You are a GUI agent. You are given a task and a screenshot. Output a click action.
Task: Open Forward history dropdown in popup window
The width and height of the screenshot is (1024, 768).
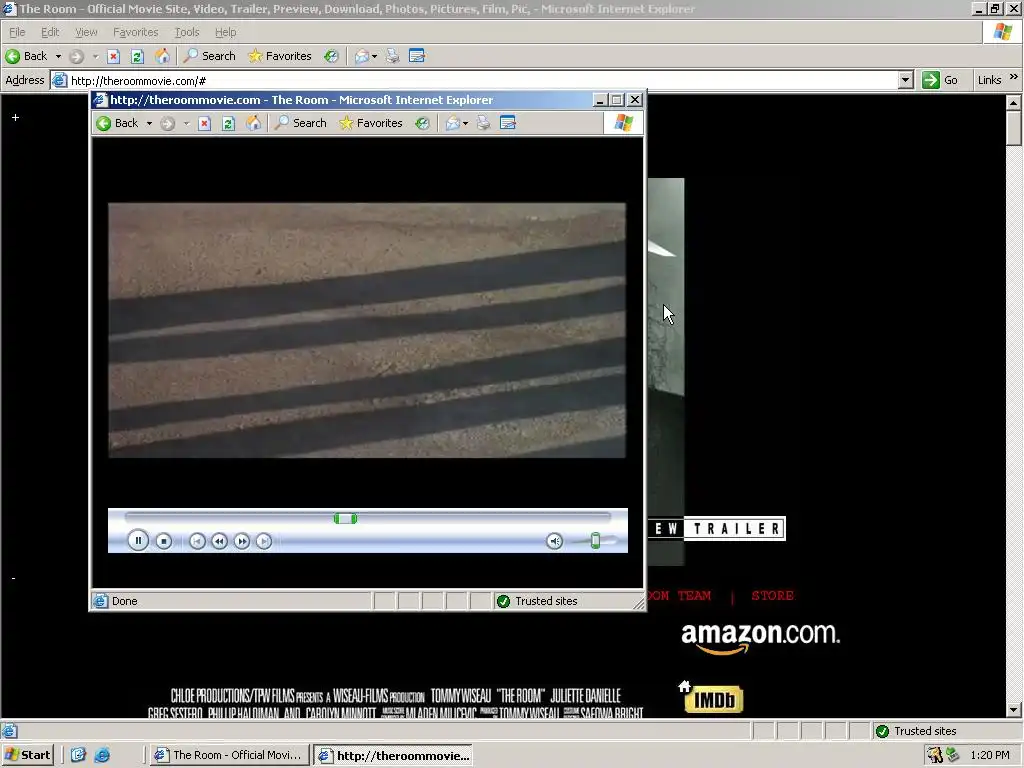click(x=187, y=123)
